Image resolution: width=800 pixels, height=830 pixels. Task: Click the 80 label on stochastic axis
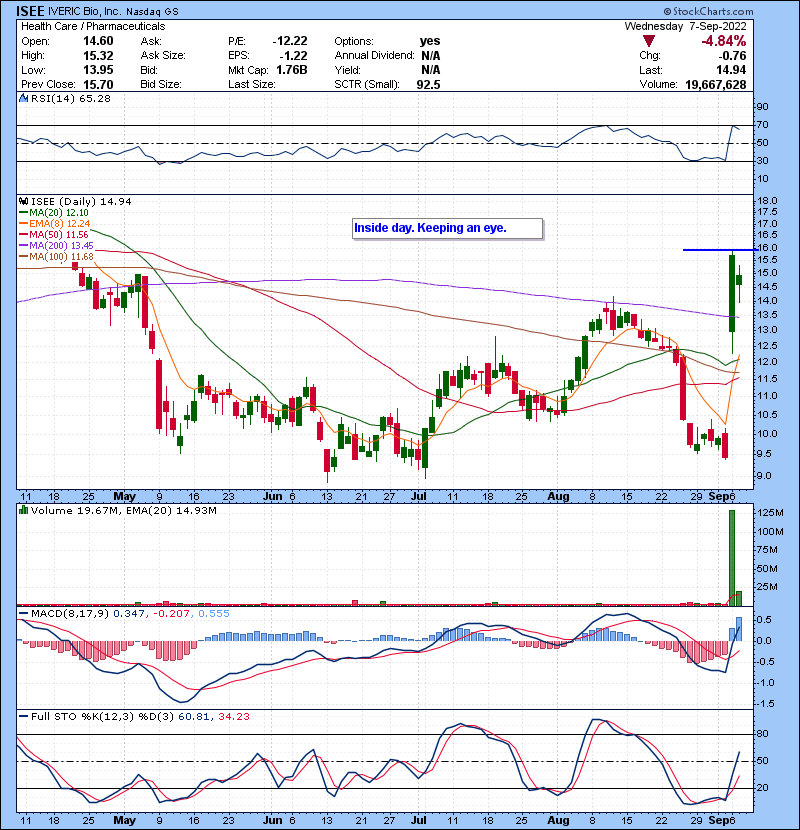pos(762,734)
